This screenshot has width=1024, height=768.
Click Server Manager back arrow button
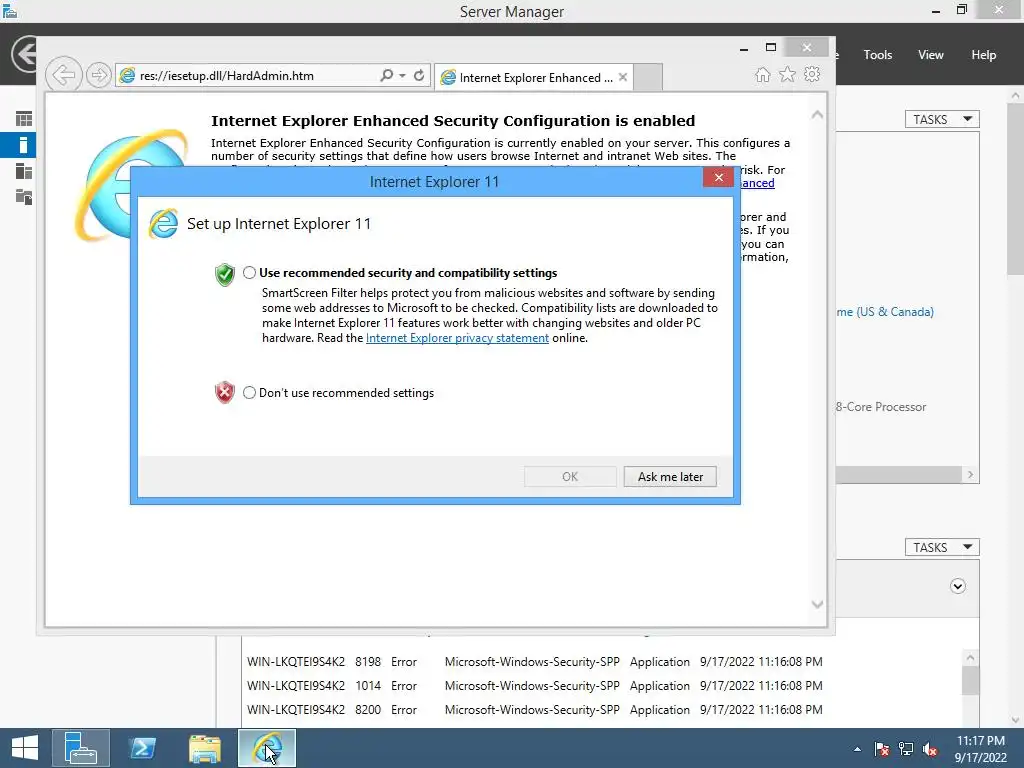click(x=25, y=54)
